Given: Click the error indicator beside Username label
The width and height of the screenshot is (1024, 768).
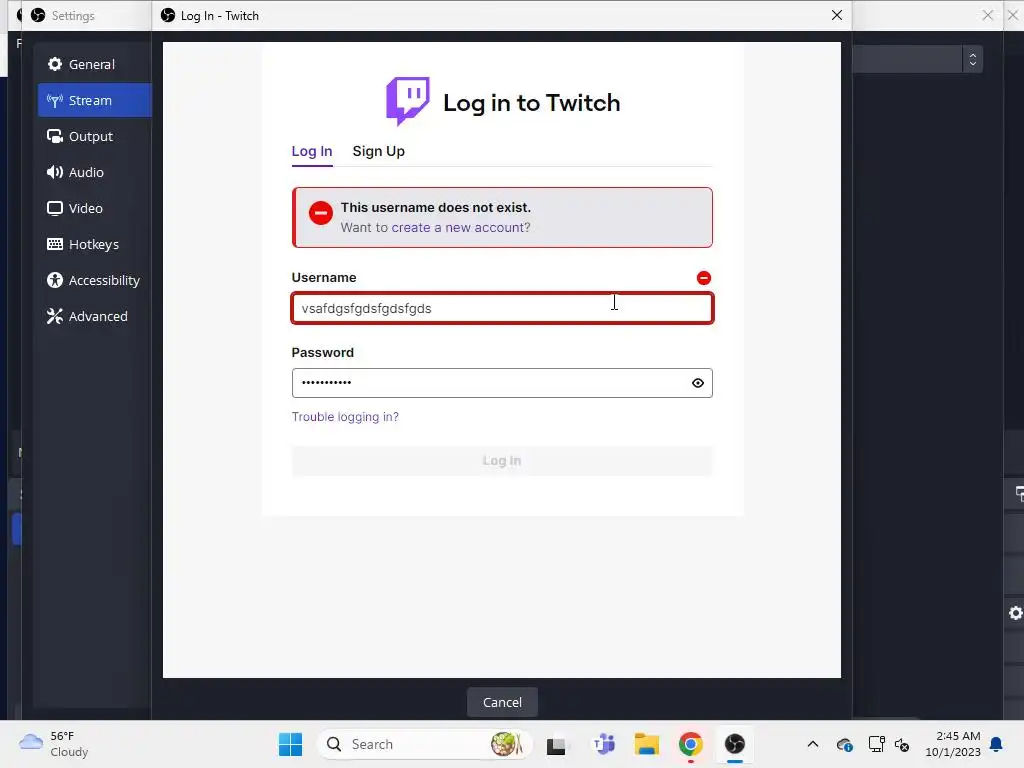Looking at the screenshot, I should coord(703,278).
